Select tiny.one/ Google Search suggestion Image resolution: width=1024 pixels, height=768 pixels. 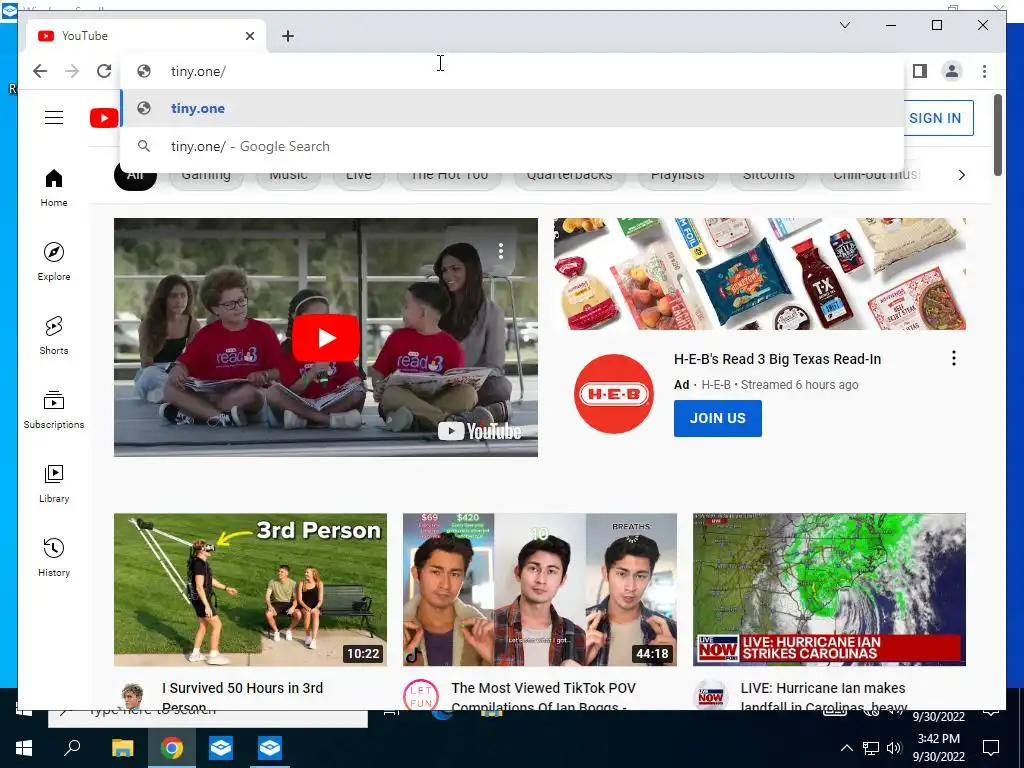click(x=512, y=146)
